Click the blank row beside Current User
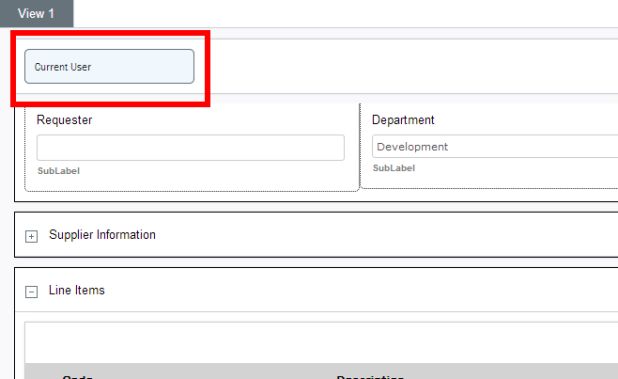The width and height of the screenshot is (618, 379). [414, 66]
